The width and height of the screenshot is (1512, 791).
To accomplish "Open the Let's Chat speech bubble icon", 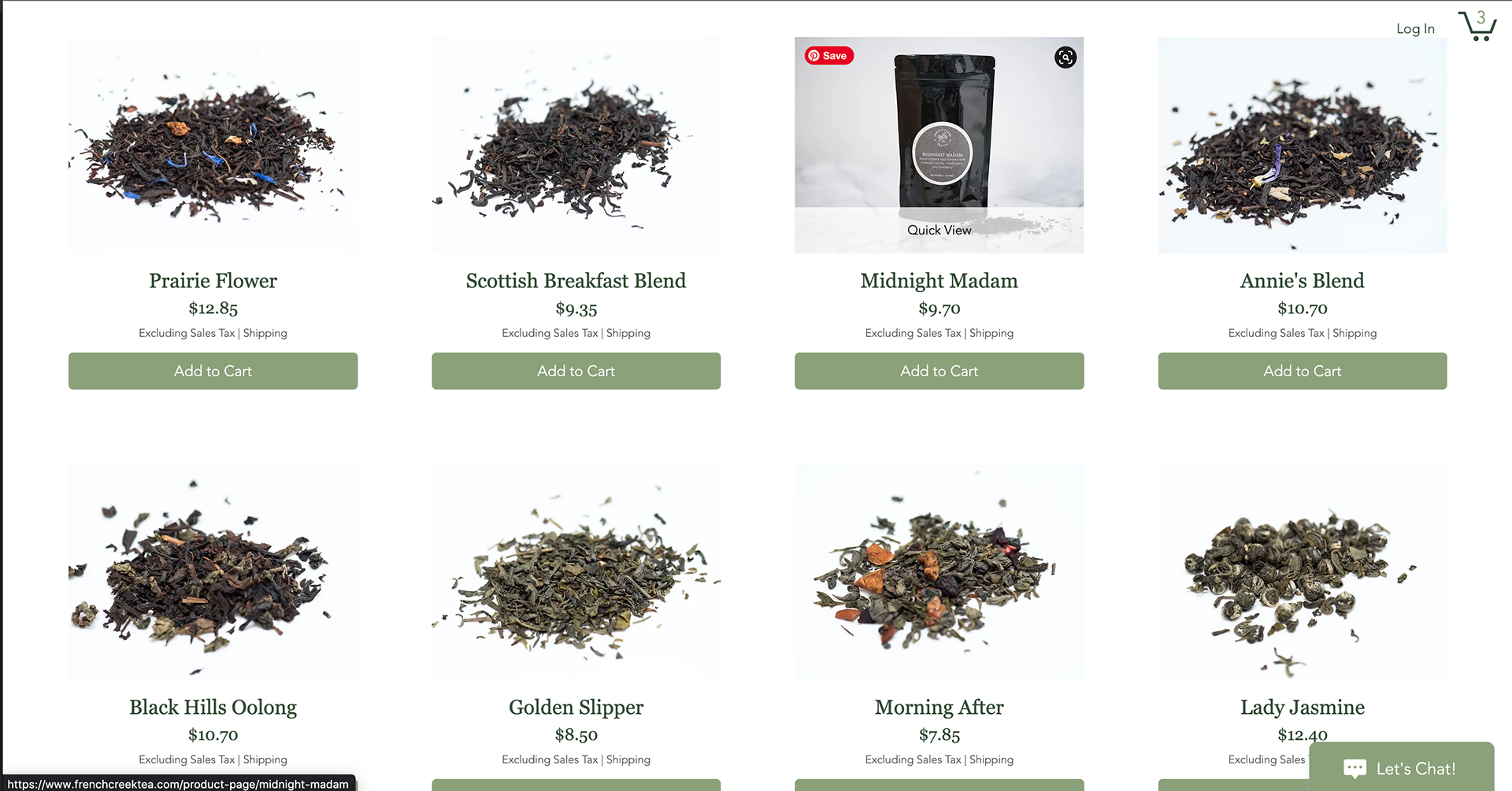I will [1355, 768].
